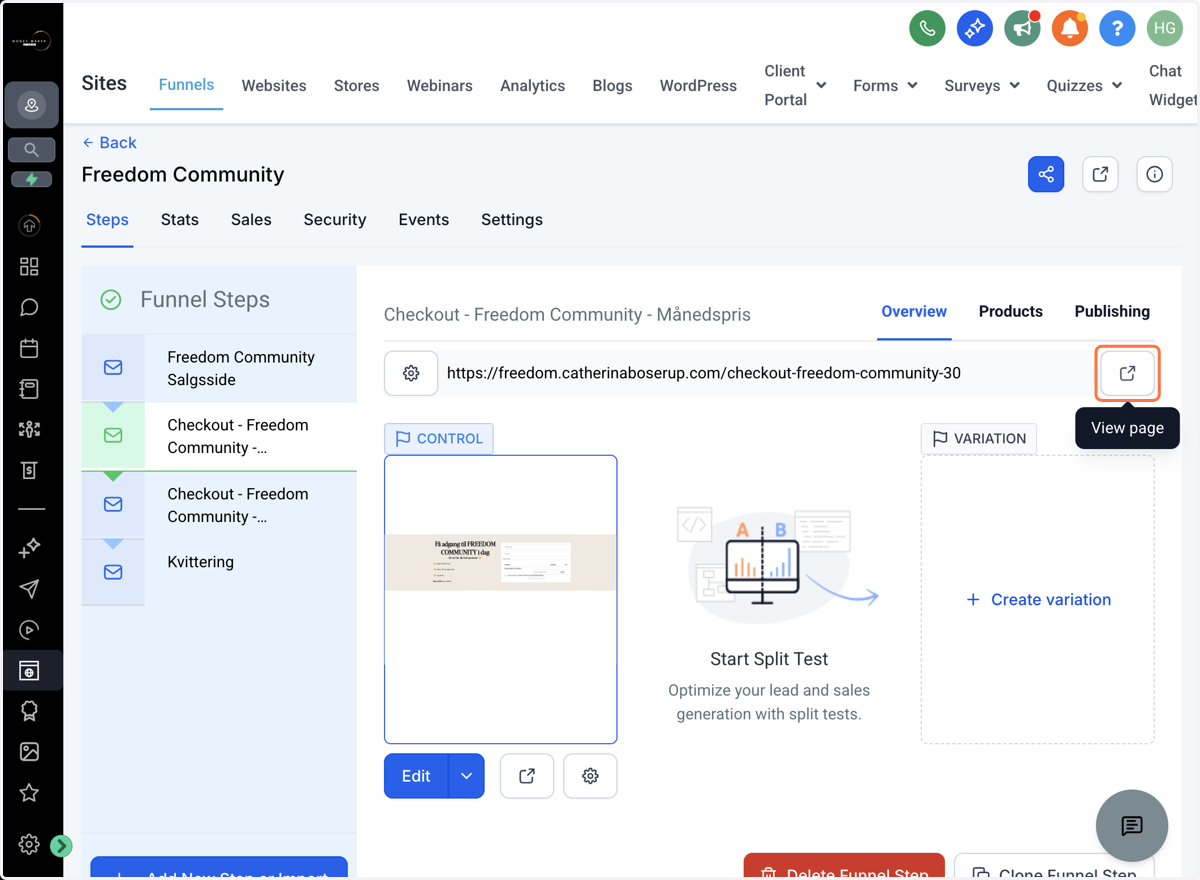Open funnel in new tab icon beside share

pos(1100,174)
